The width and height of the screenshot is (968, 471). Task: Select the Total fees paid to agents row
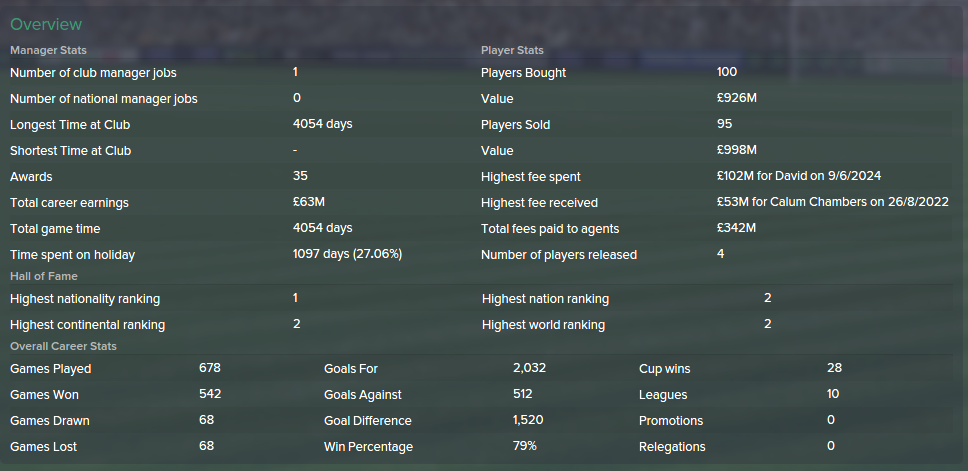coord(716,228)
